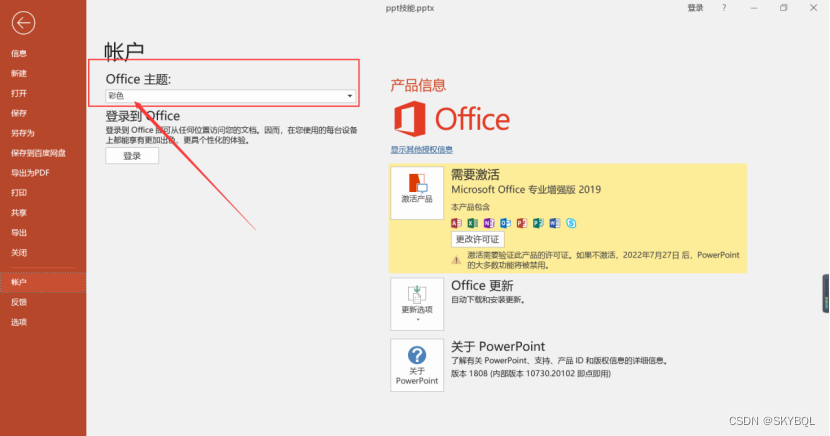Click 登录 in the title bar
830x436 pixels.
[696, 8]
